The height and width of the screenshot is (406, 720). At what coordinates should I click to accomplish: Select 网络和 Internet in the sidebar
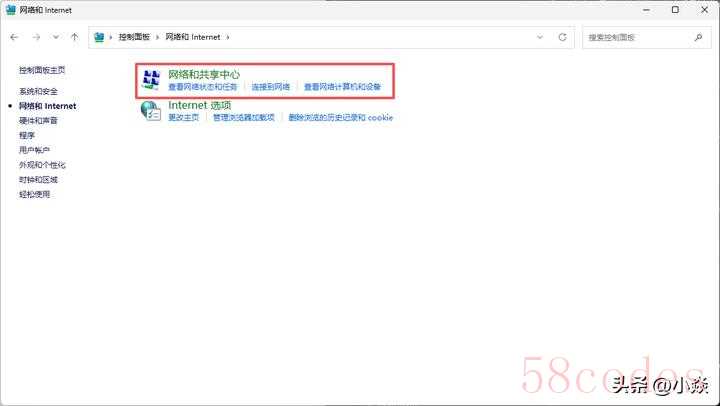pyautogui.click(x=47, y=106)
